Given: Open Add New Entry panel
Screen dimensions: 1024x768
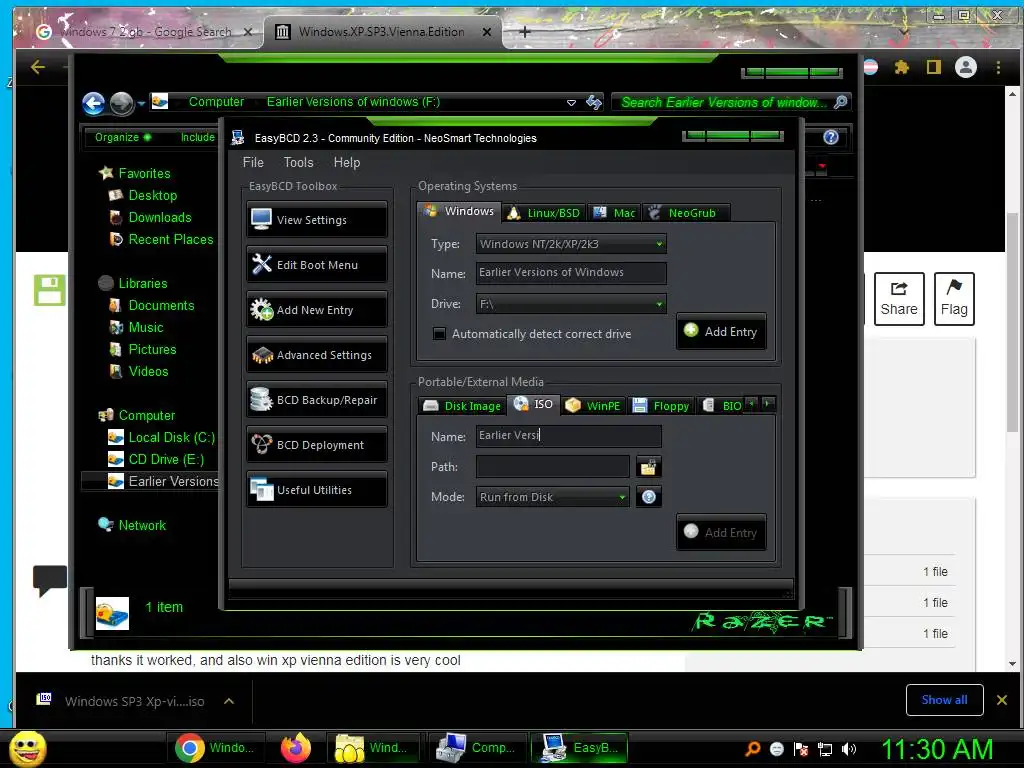Looking at the screenshot, I should coord(317,310).
